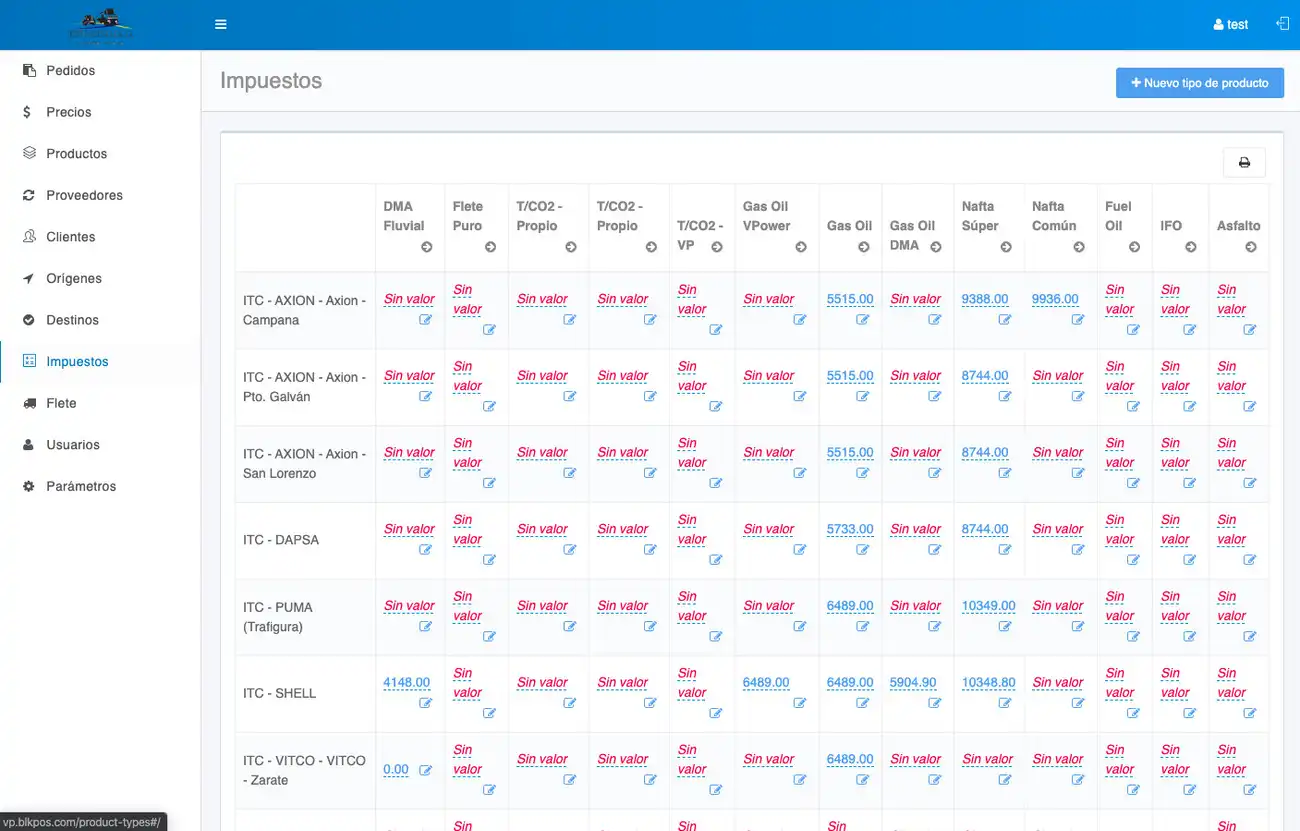The image size is (1300, 831).
Task: Edit Gas Oil value for Axion Campana row
Action: pos(863,320)
